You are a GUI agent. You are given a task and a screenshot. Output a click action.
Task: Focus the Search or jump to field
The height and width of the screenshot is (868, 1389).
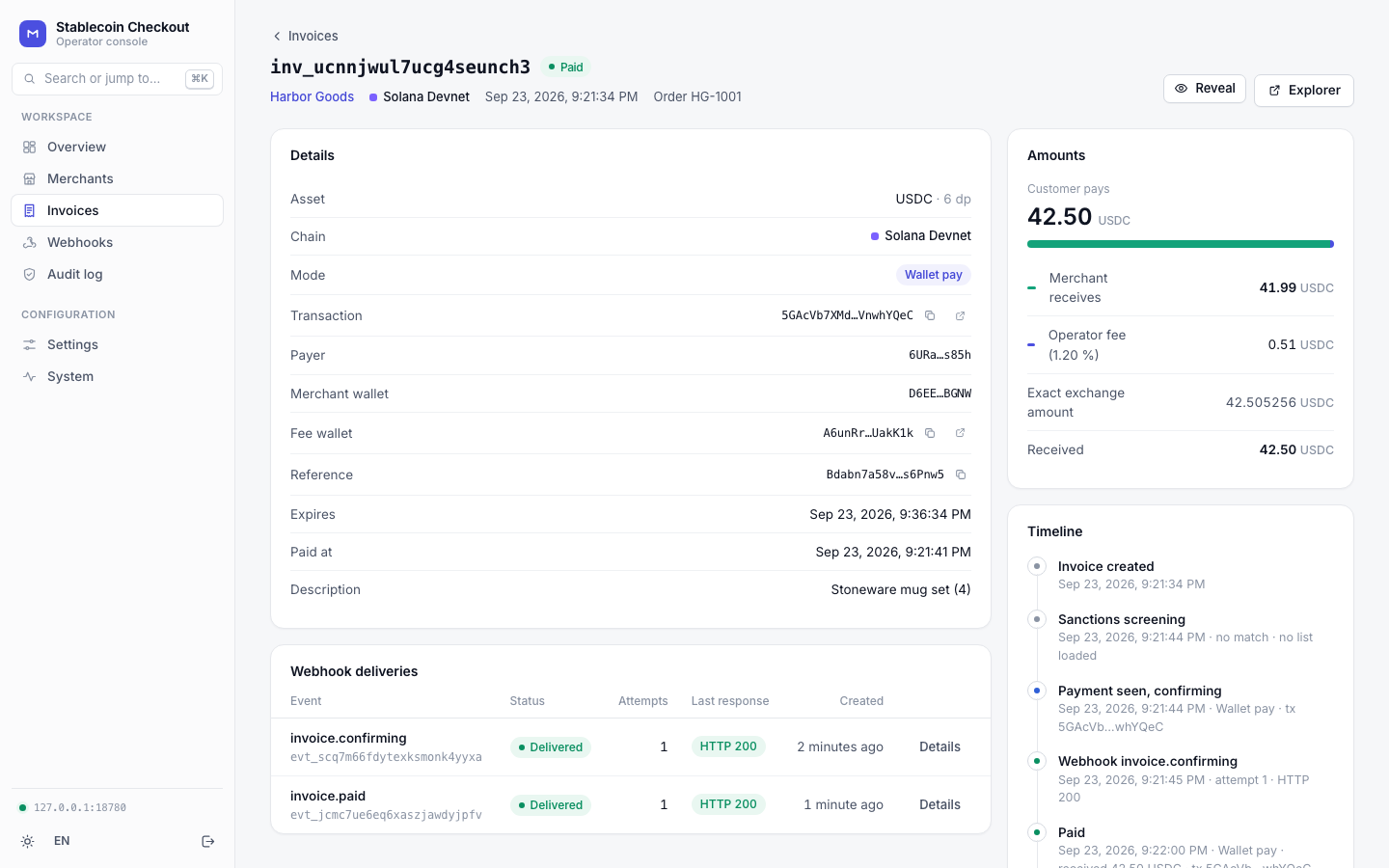coord(117,79)
